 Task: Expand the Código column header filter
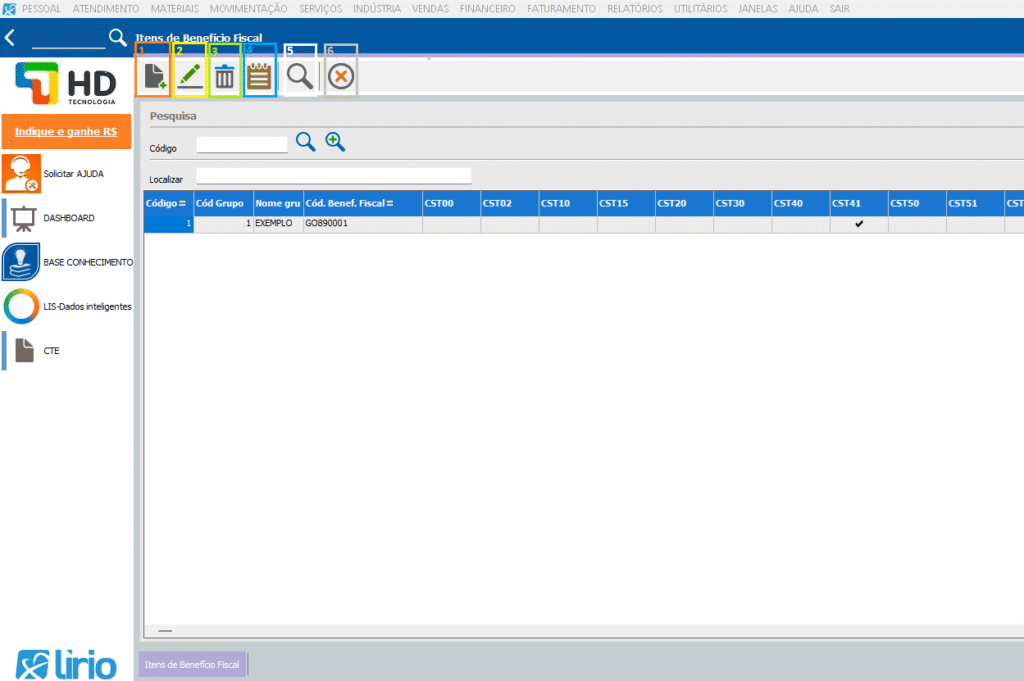click(x=182, y=203)
